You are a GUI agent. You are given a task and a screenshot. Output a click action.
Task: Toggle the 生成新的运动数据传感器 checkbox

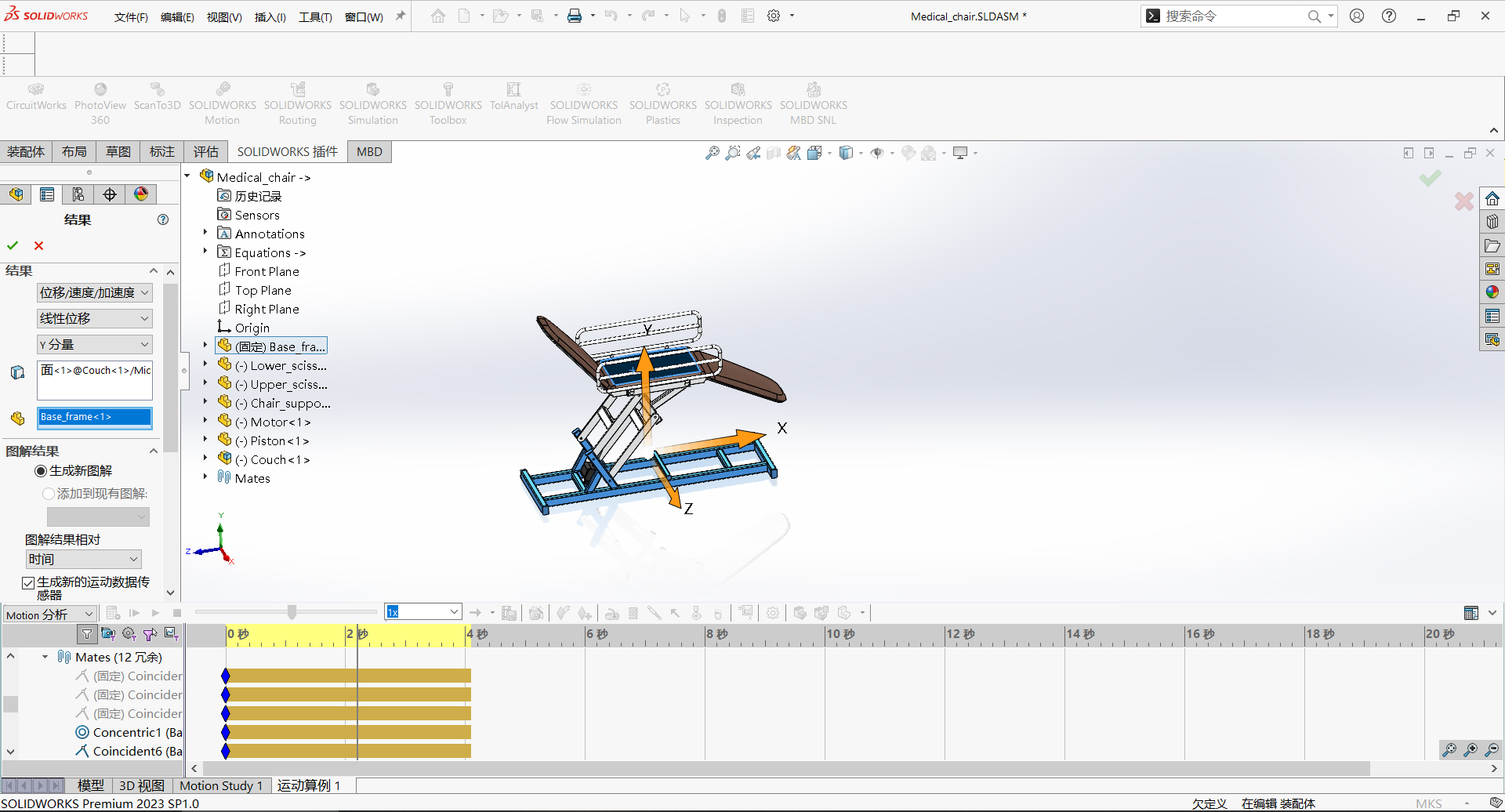click(28, 582)
